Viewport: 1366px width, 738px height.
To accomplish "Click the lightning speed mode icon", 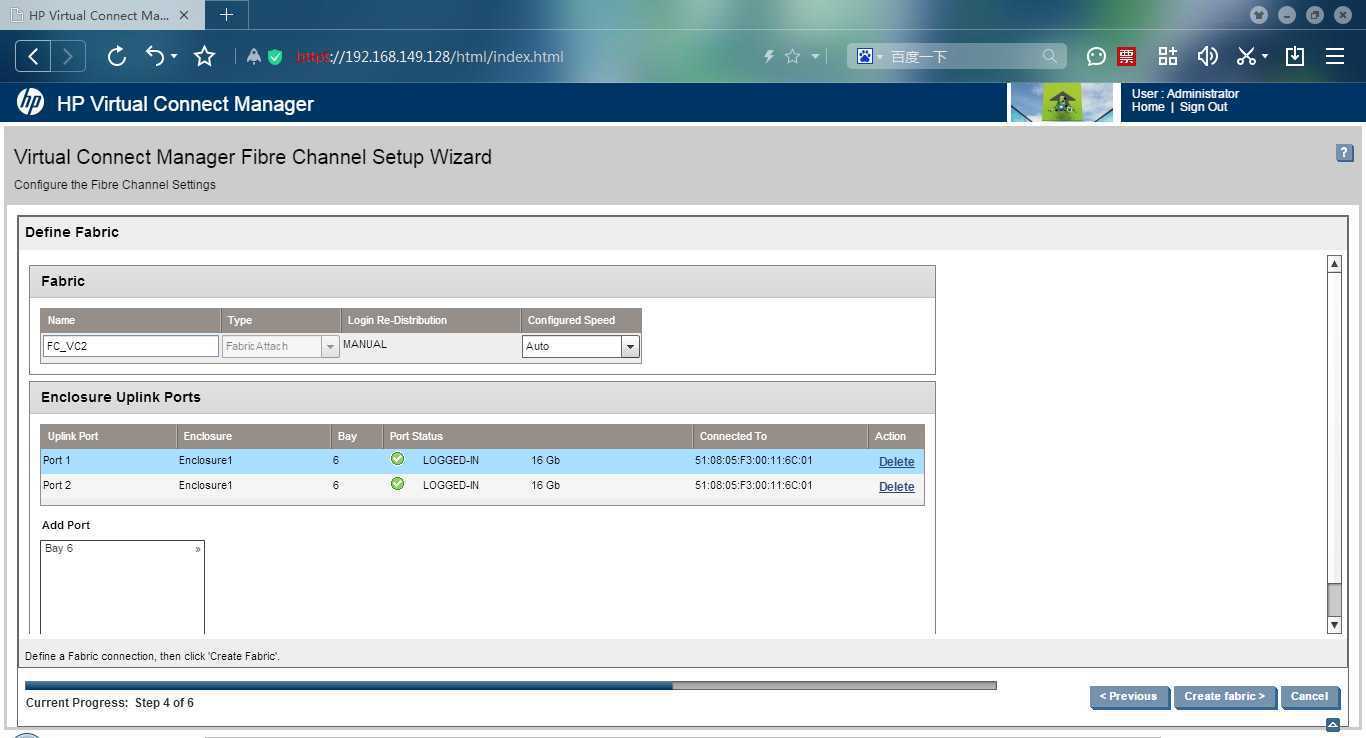I will tap(769, 57).
